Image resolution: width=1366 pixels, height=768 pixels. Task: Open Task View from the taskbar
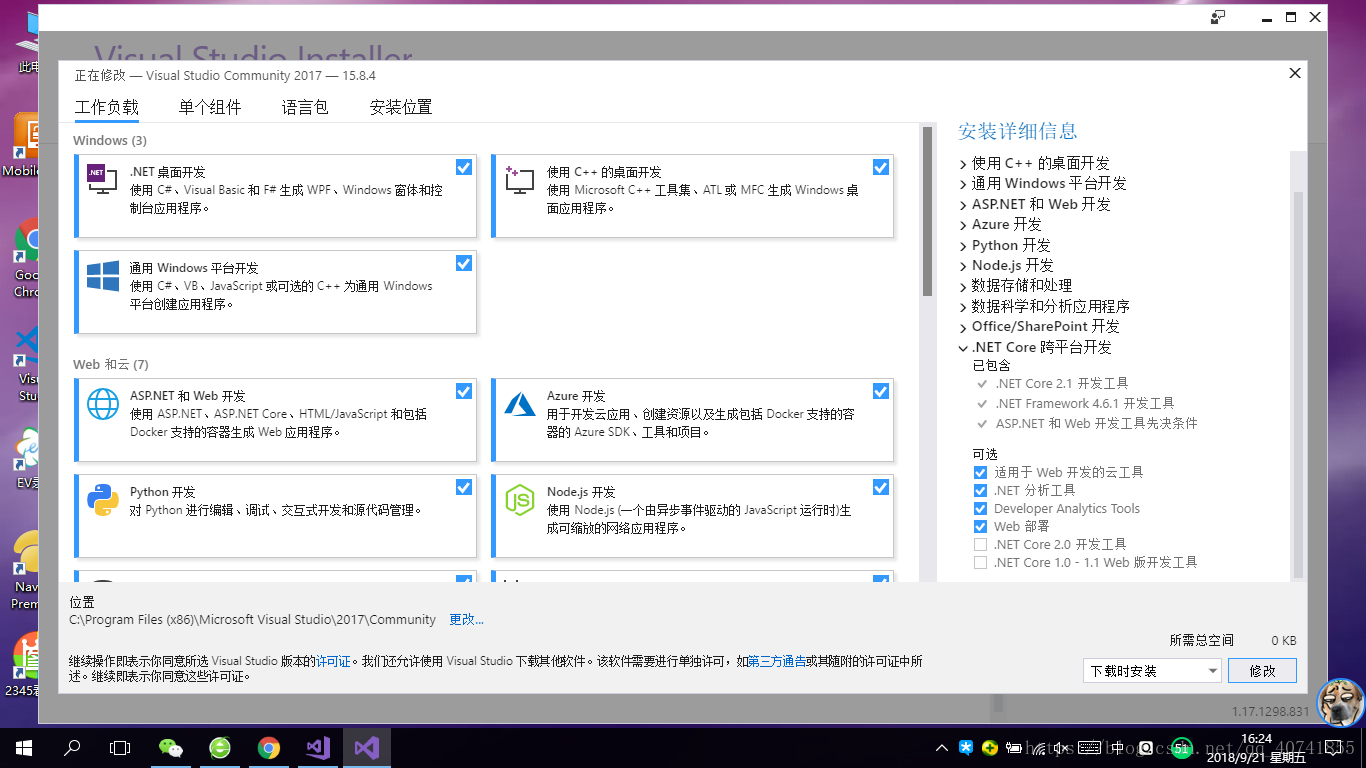(x=120, y=747)
